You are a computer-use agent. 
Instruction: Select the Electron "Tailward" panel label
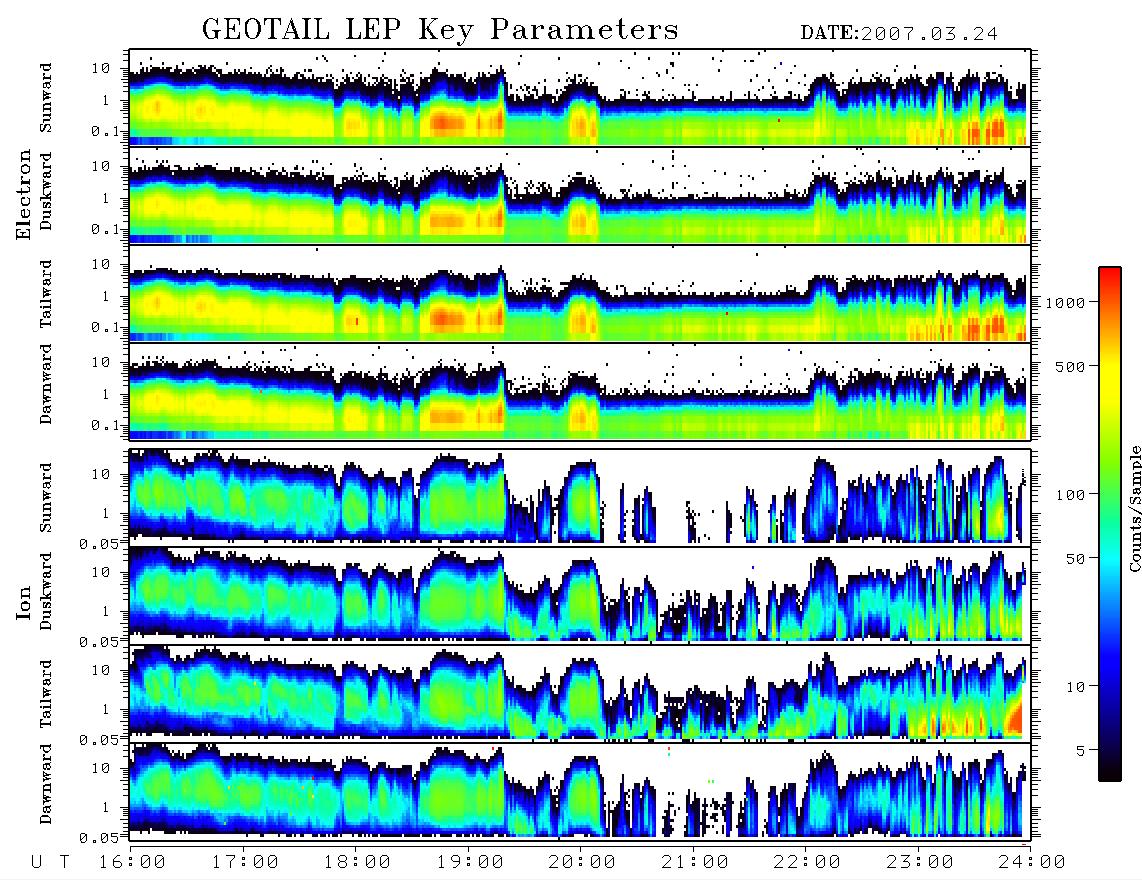pos(46,294)
